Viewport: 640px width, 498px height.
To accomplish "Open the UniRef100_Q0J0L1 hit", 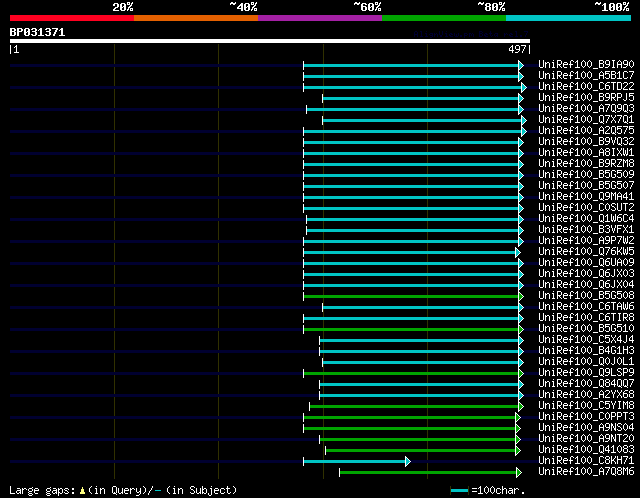I will tap(586, 362).
